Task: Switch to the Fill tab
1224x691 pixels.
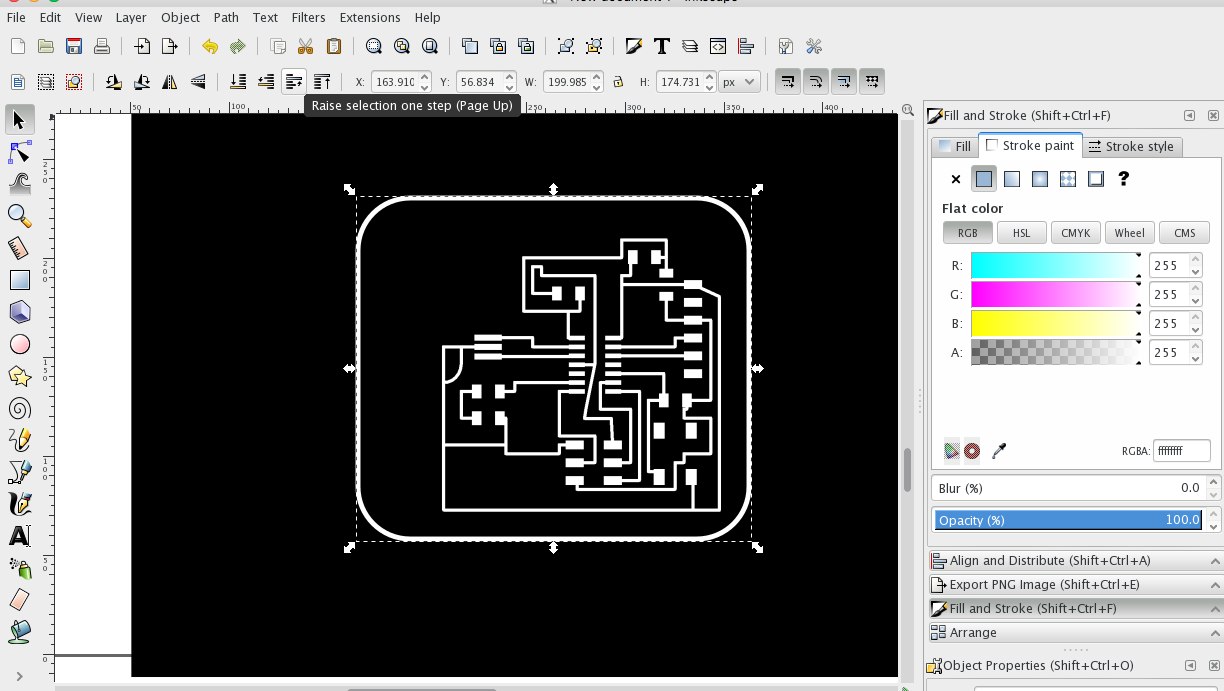Action: tap(955, 146)
